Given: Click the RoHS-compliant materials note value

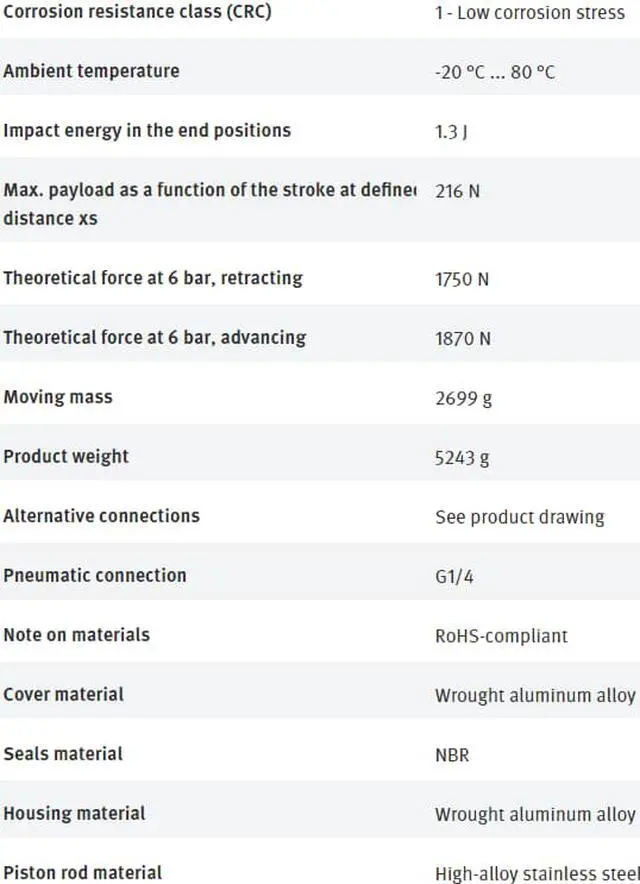Looking at the screenshot, I should coord(501,635).
